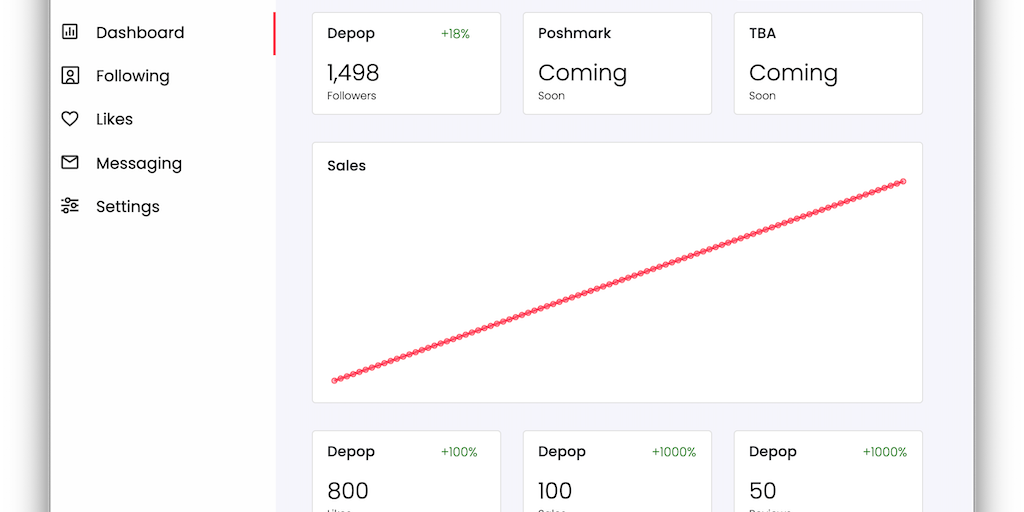Open the Settings page
The height and width of the screenshot is (512, 1024).
click(128, 207)
